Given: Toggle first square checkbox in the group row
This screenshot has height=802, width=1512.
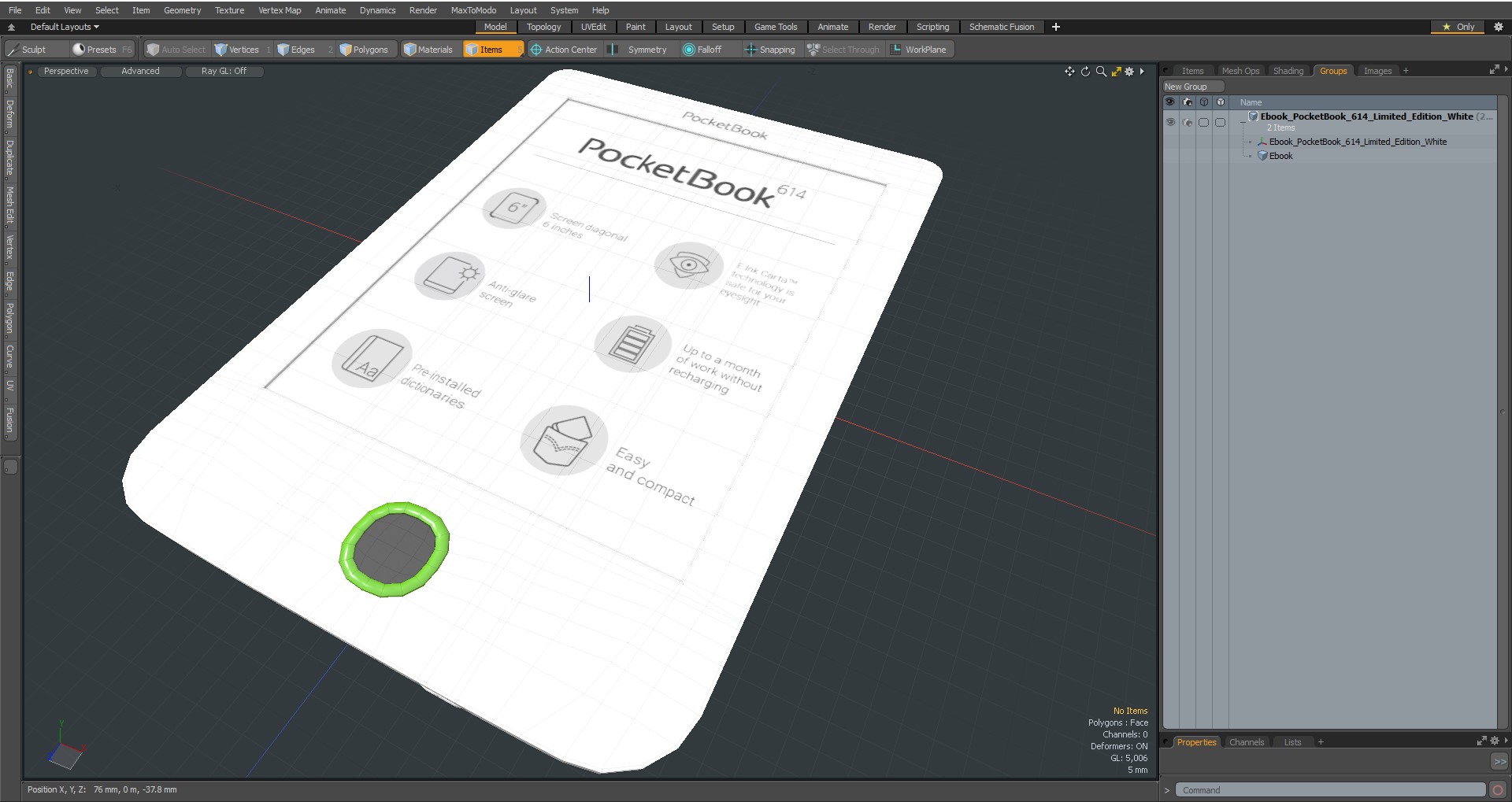Looking at the screenshot, I should [x=1203, y=122].
